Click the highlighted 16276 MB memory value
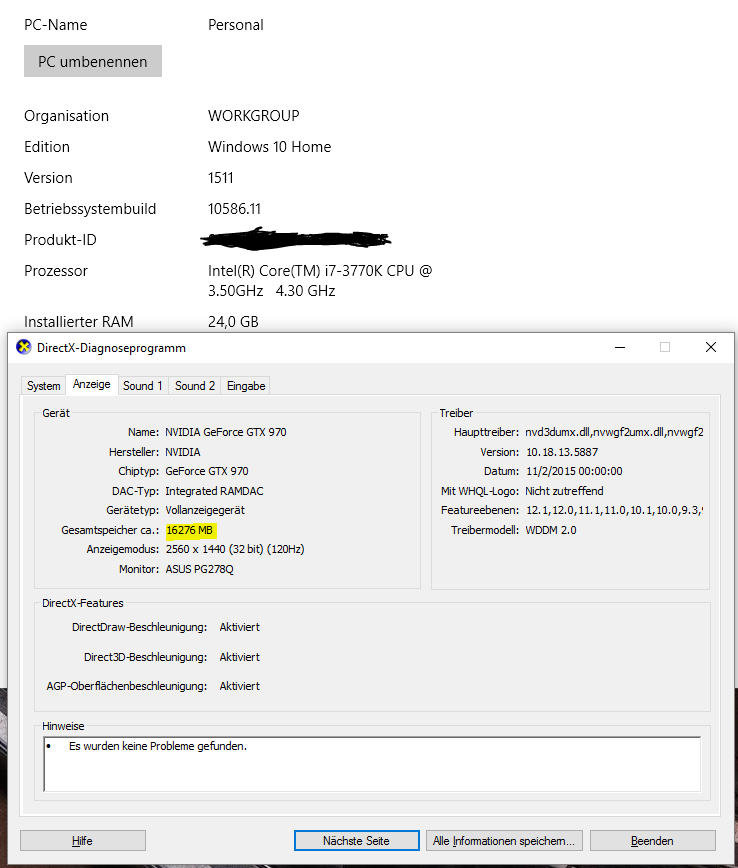The image size is (738, 868). click(x=189, y=530)
